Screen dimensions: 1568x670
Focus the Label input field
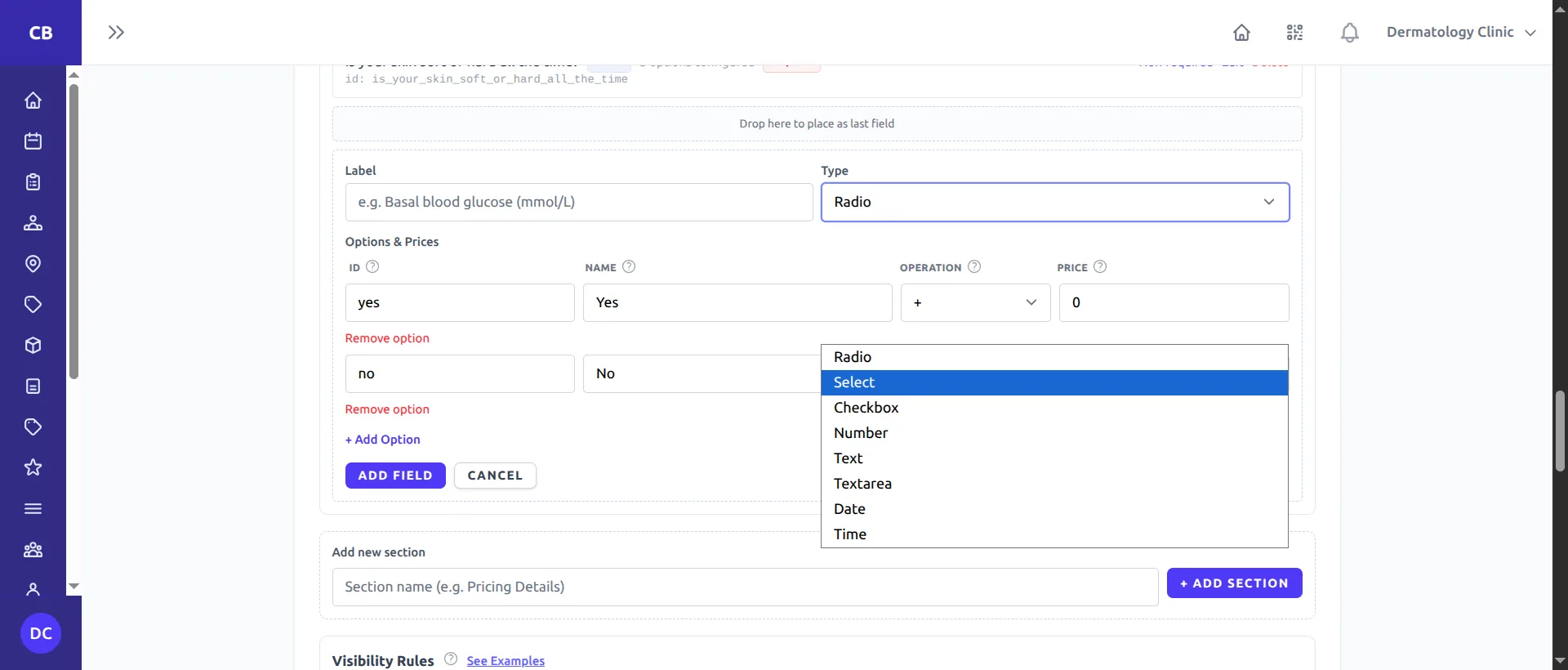coord(579,202)
